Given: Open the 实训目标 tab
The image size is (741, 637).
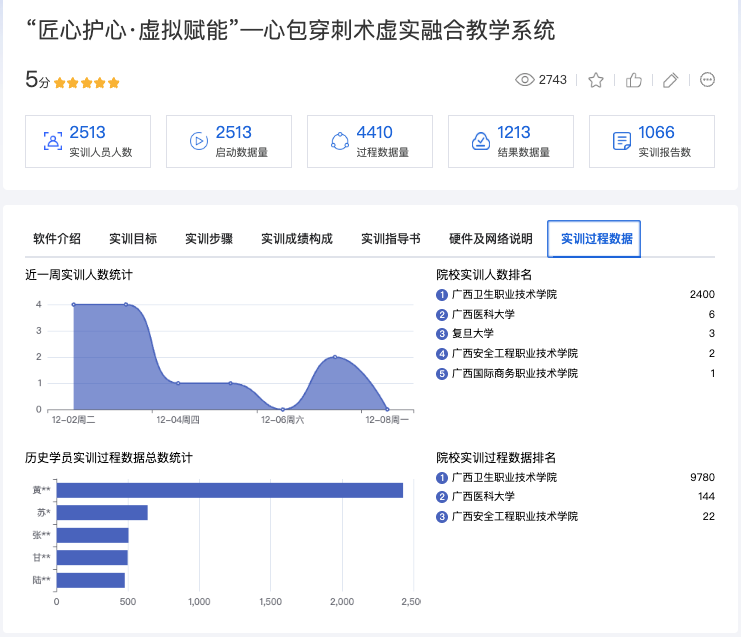Looking at the screenshot, I should coord(133,239).
